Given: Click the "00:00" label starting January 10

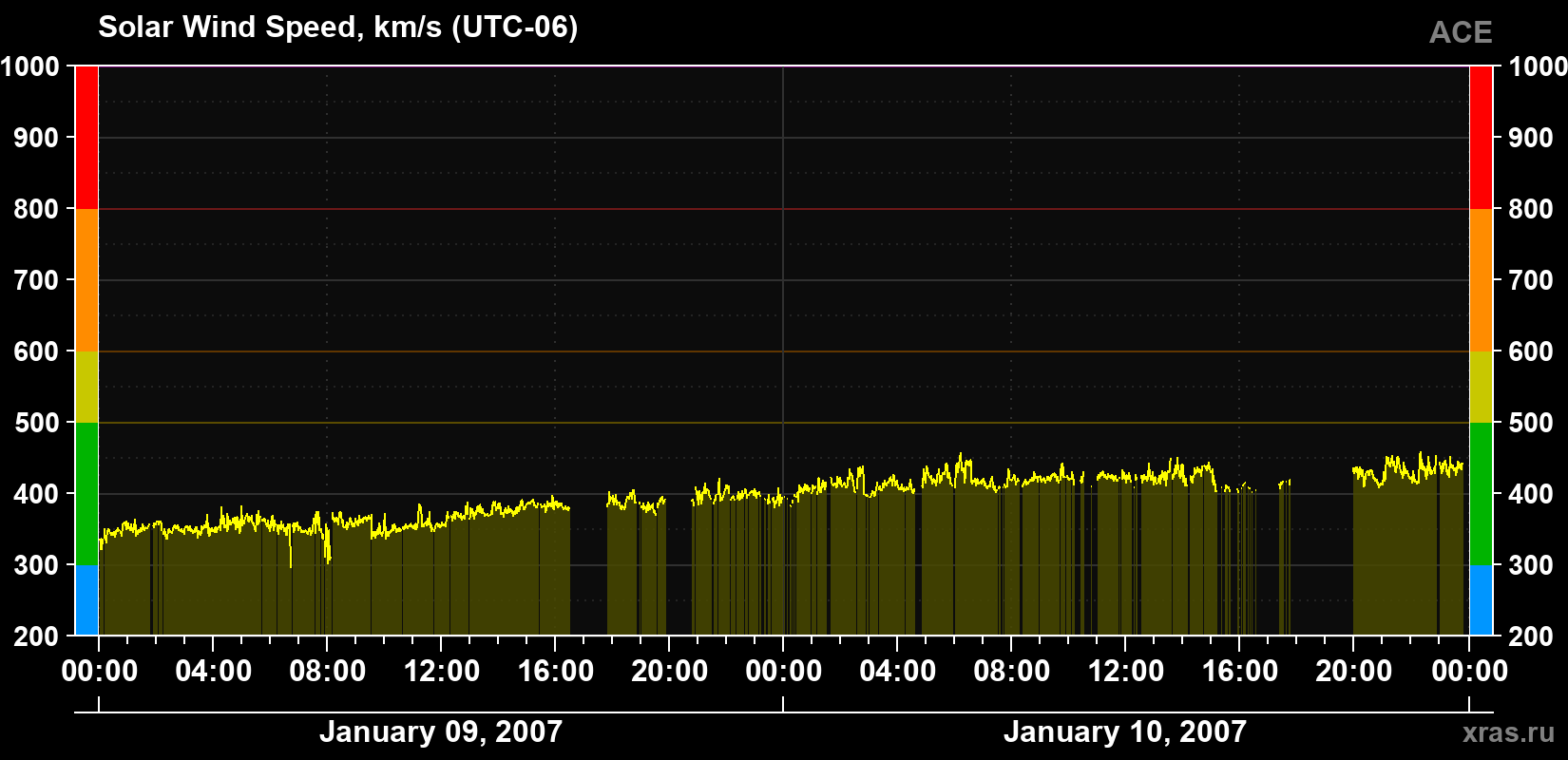Looking at the screenshot, I should (x=784, y=672).
